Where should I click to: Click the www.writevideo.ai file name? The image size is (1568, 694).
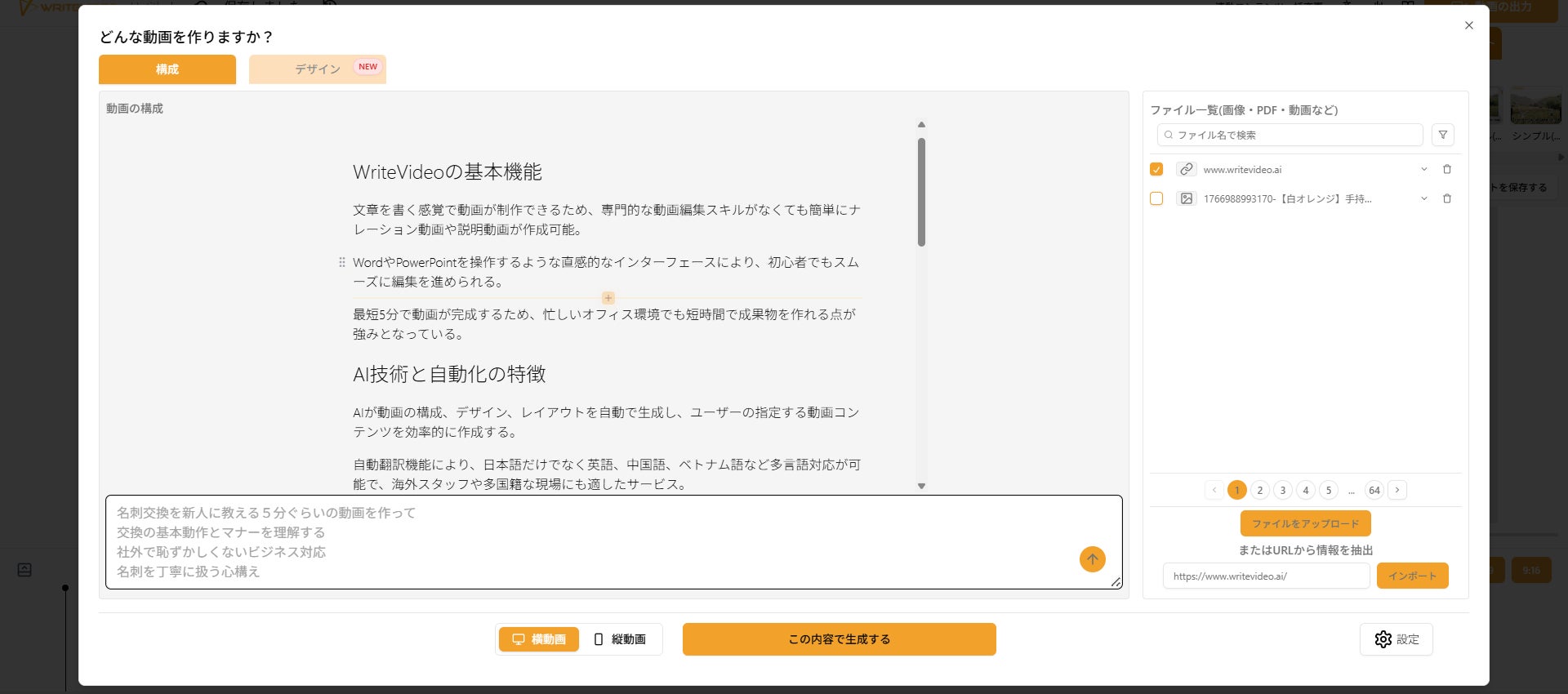pyautogui.click(x=1242, y=170)
